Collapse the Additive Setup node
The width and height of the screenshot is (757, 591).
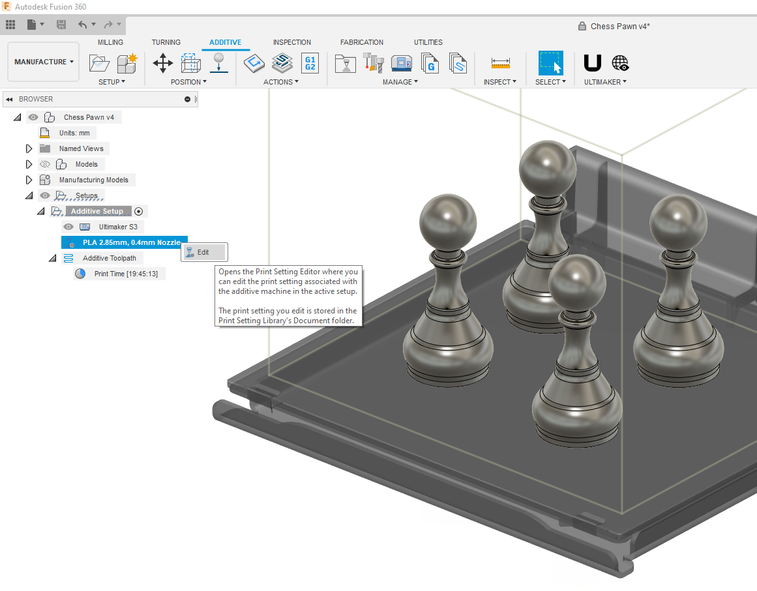tap(41, 211)
